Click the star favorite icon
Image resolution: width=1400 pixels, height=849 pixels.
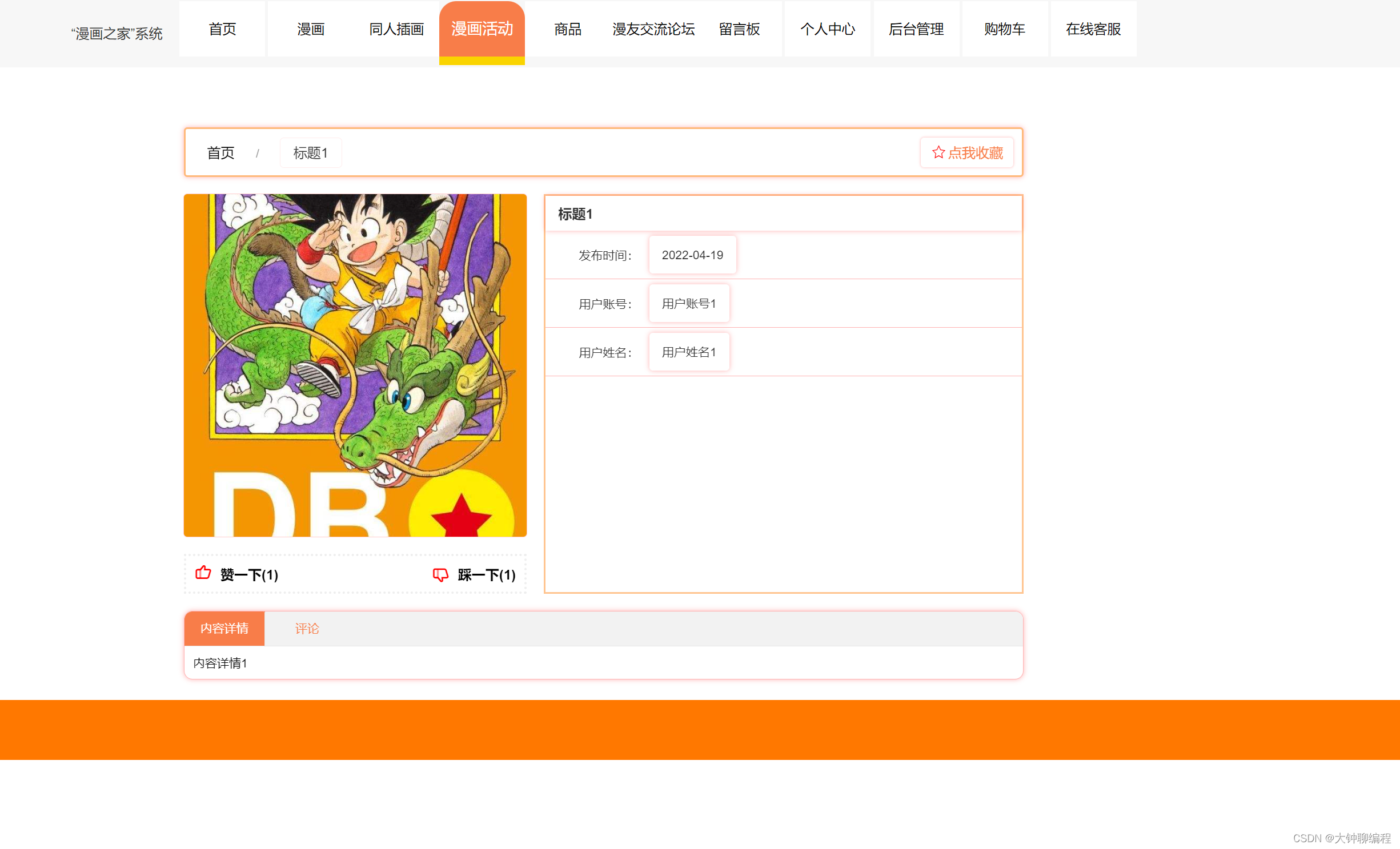point(938,152)
